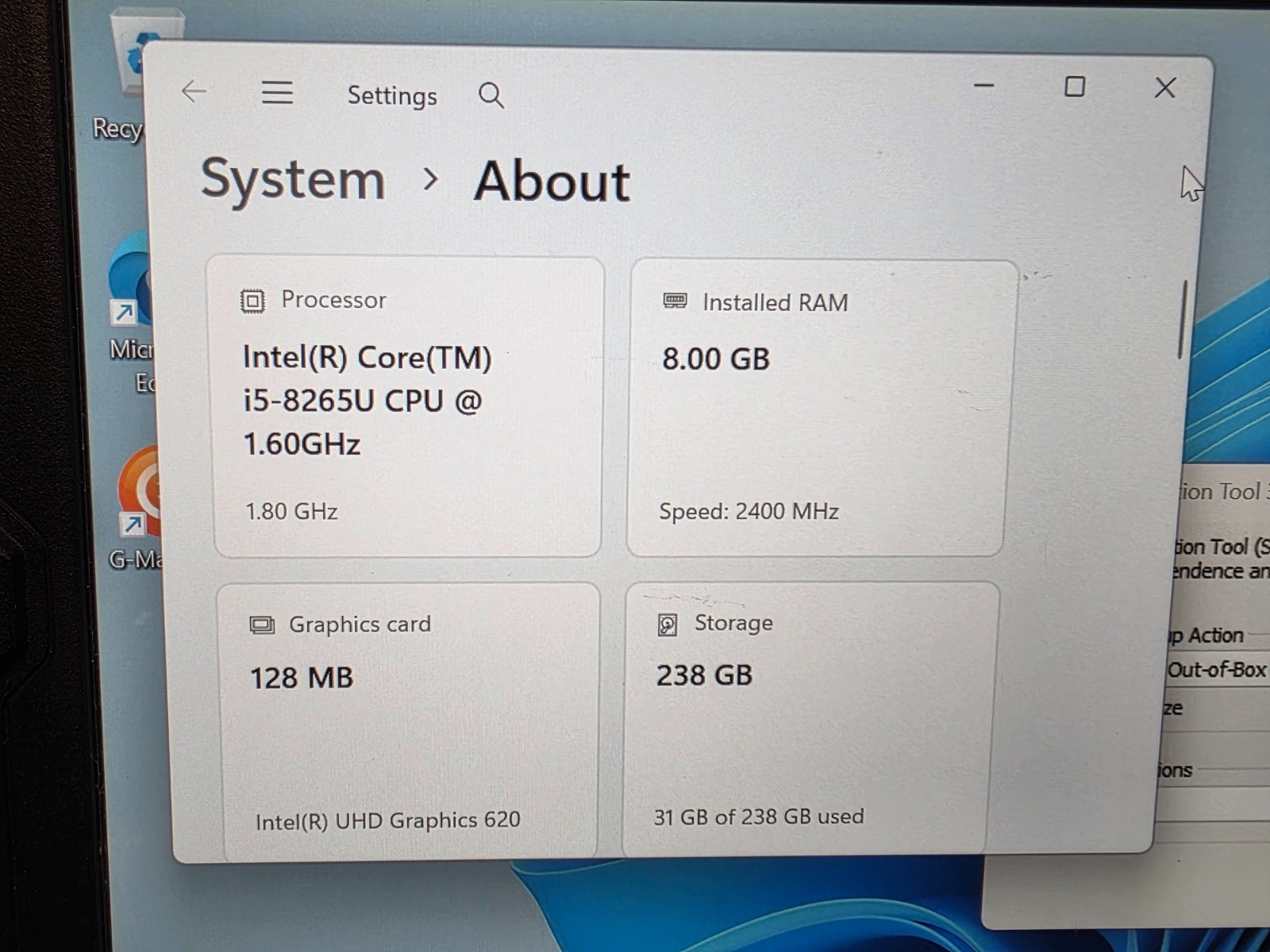This screenshot has width=1270, height=952.
Task: Click the 238 GB storage value
Action: click(704, 675)
